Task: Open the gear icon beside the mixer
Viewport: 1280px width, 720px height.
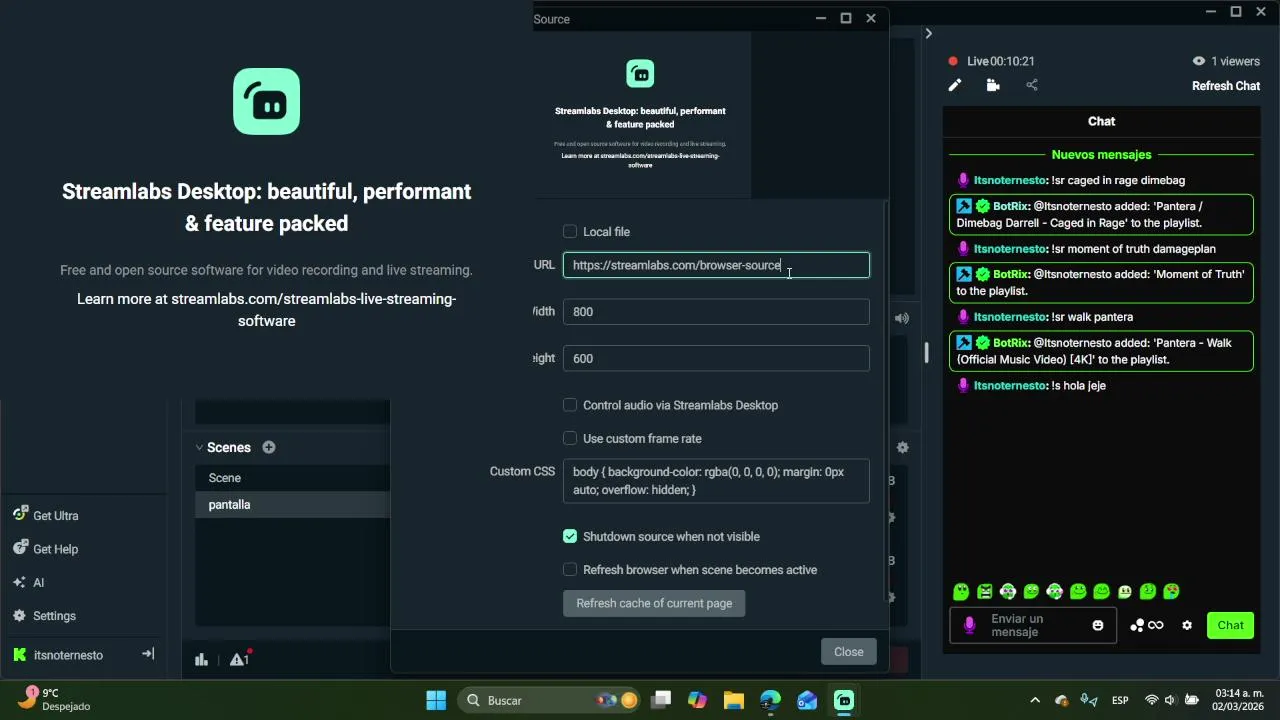Action: point(902,448)
